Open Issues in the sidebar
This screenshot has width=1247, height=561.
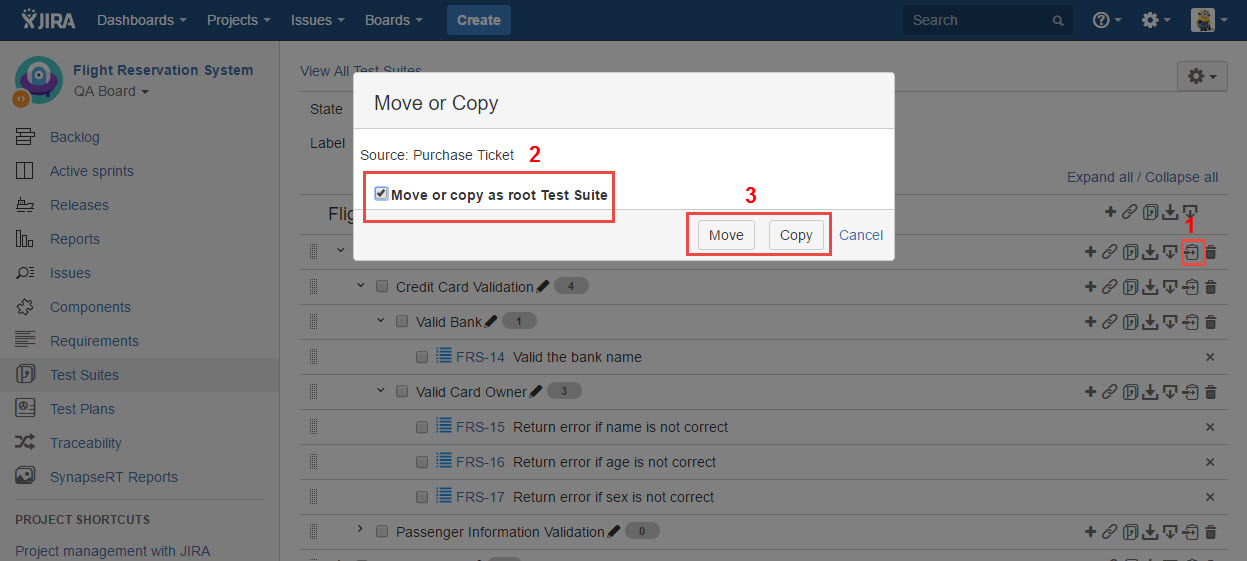click(70, 273)
